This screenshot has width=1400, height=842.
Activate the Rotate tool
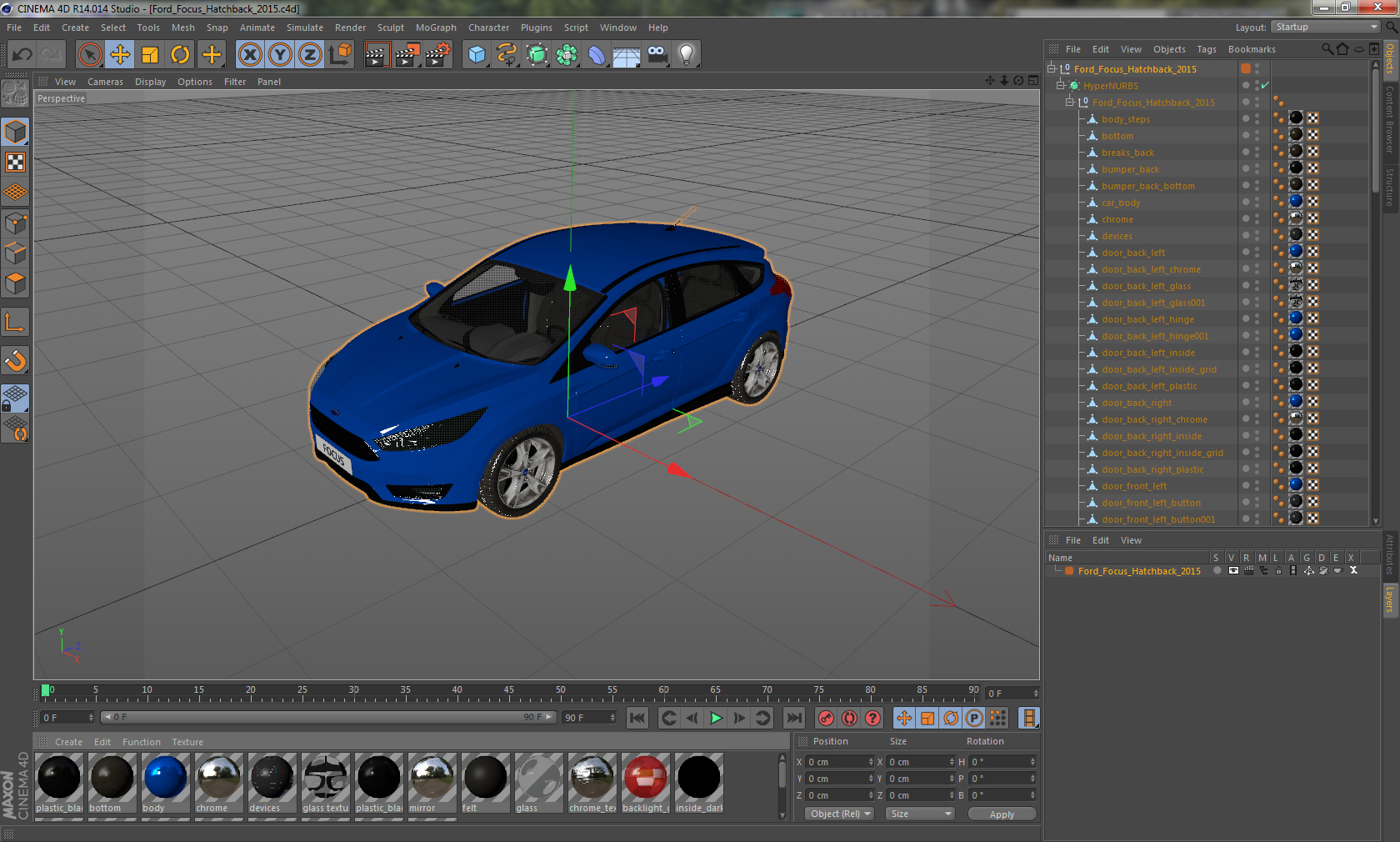tap(180, 55)
